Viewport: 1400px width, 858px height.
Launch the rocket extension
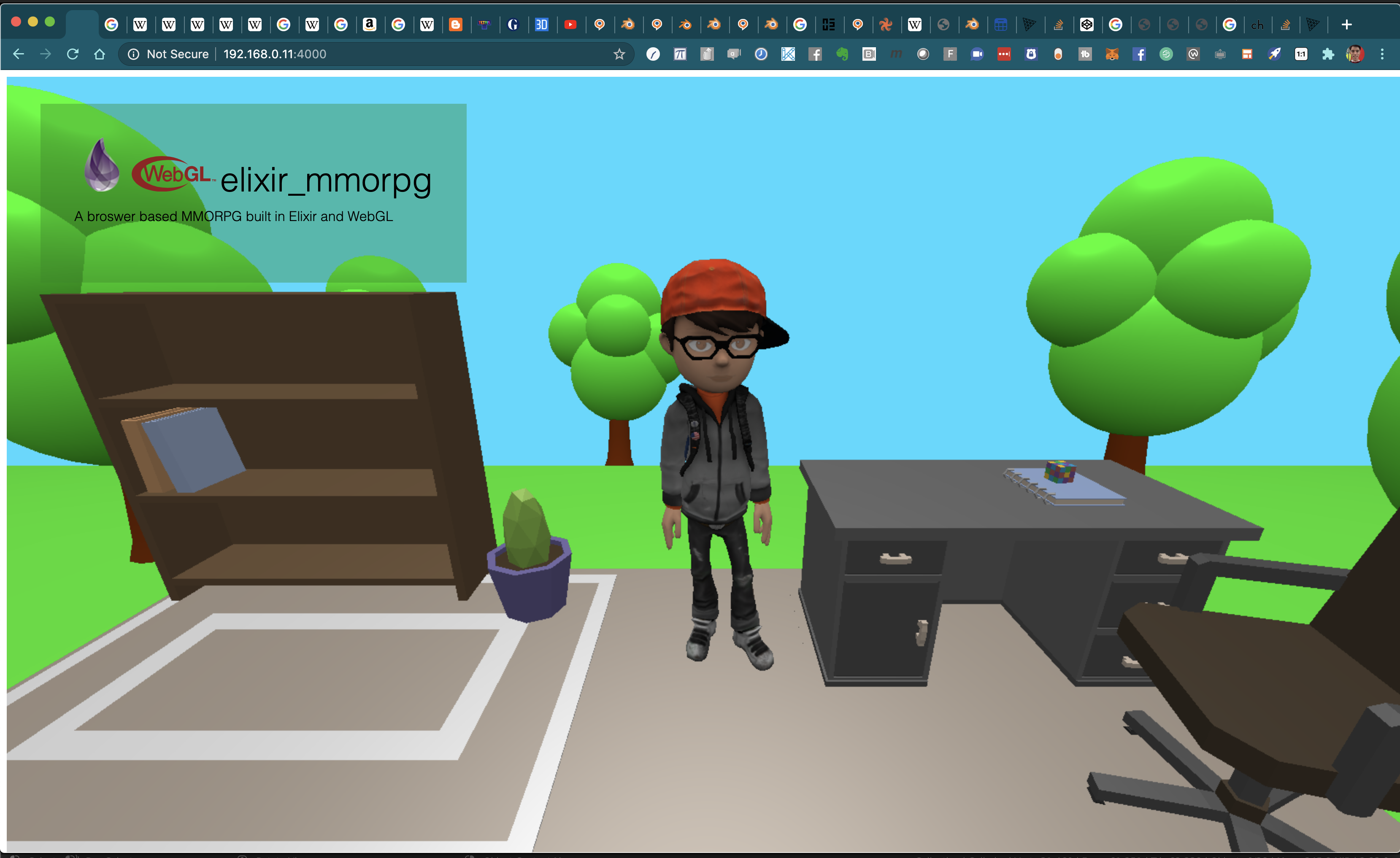[x=1274, y=54]
